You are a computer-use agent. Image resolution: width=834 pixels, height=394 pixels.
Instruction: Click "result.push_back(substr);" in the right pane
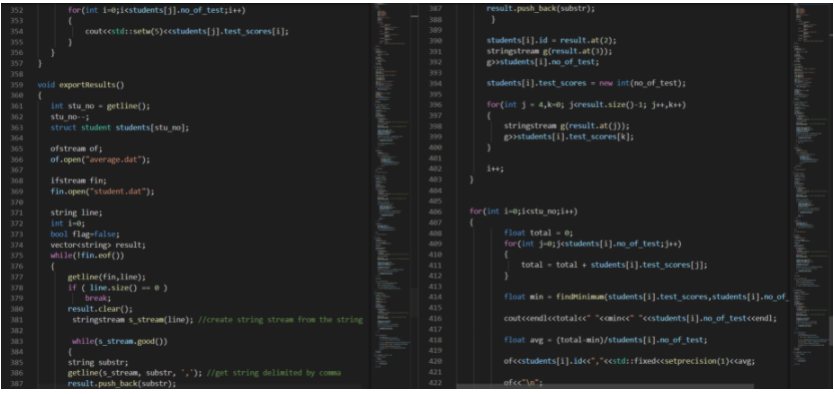tap(541, 9)
